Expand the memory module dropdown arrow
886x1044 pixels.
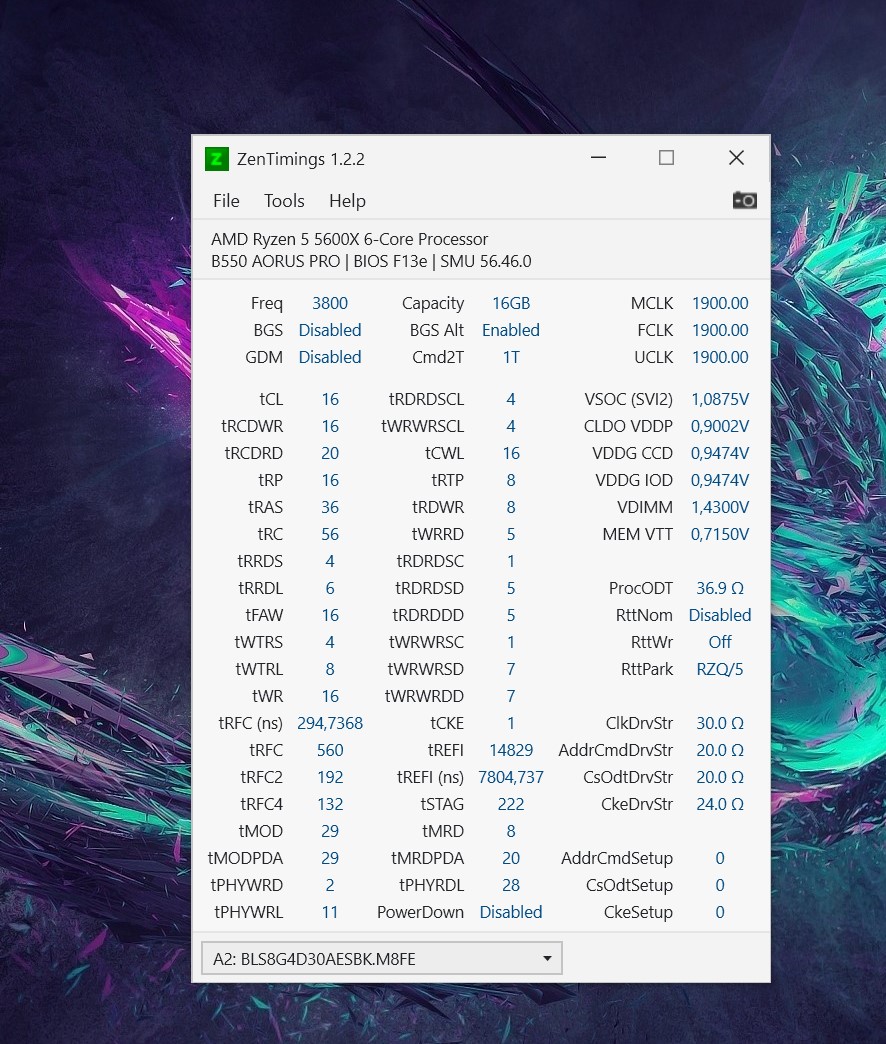[547, 958]
